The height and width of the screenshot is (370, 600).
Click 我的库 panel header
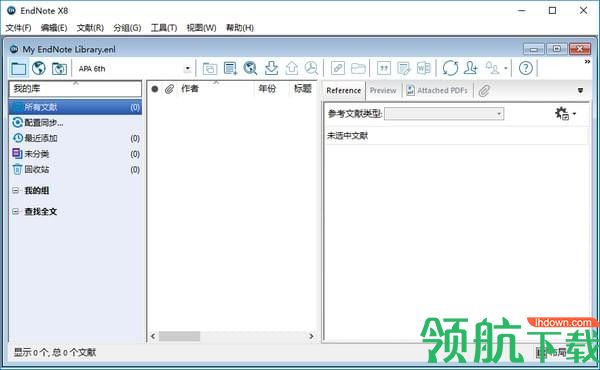tap(75, 89)
